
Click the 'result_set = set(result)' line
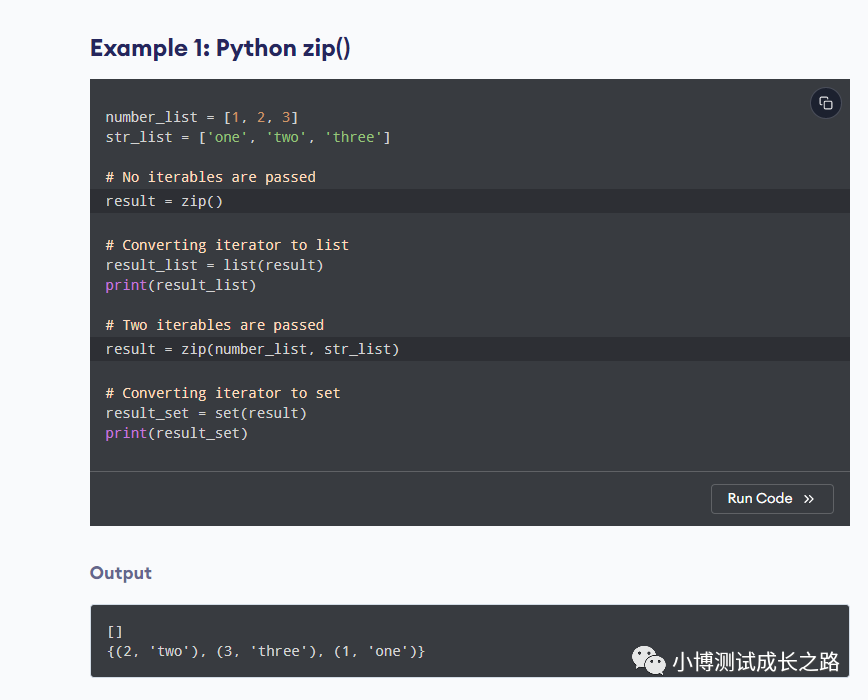[x=206, y=413]
